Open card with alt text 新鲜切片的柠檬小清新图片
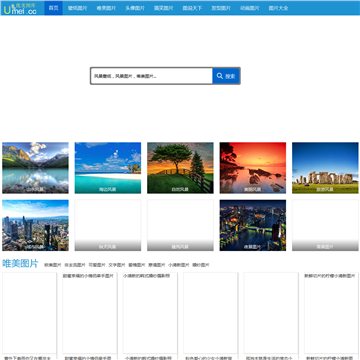The width and height of the screenshot is (360, 360). 331,313
